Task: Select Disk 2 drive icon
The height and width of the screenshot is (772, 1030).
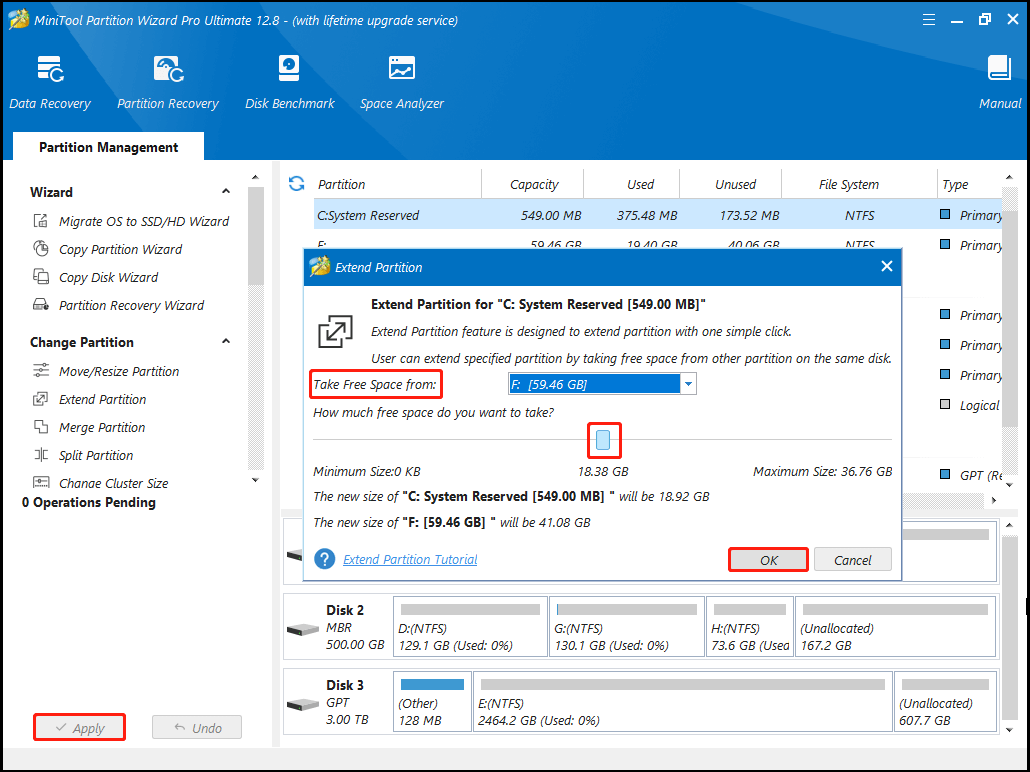Action: tap(303, 629)
